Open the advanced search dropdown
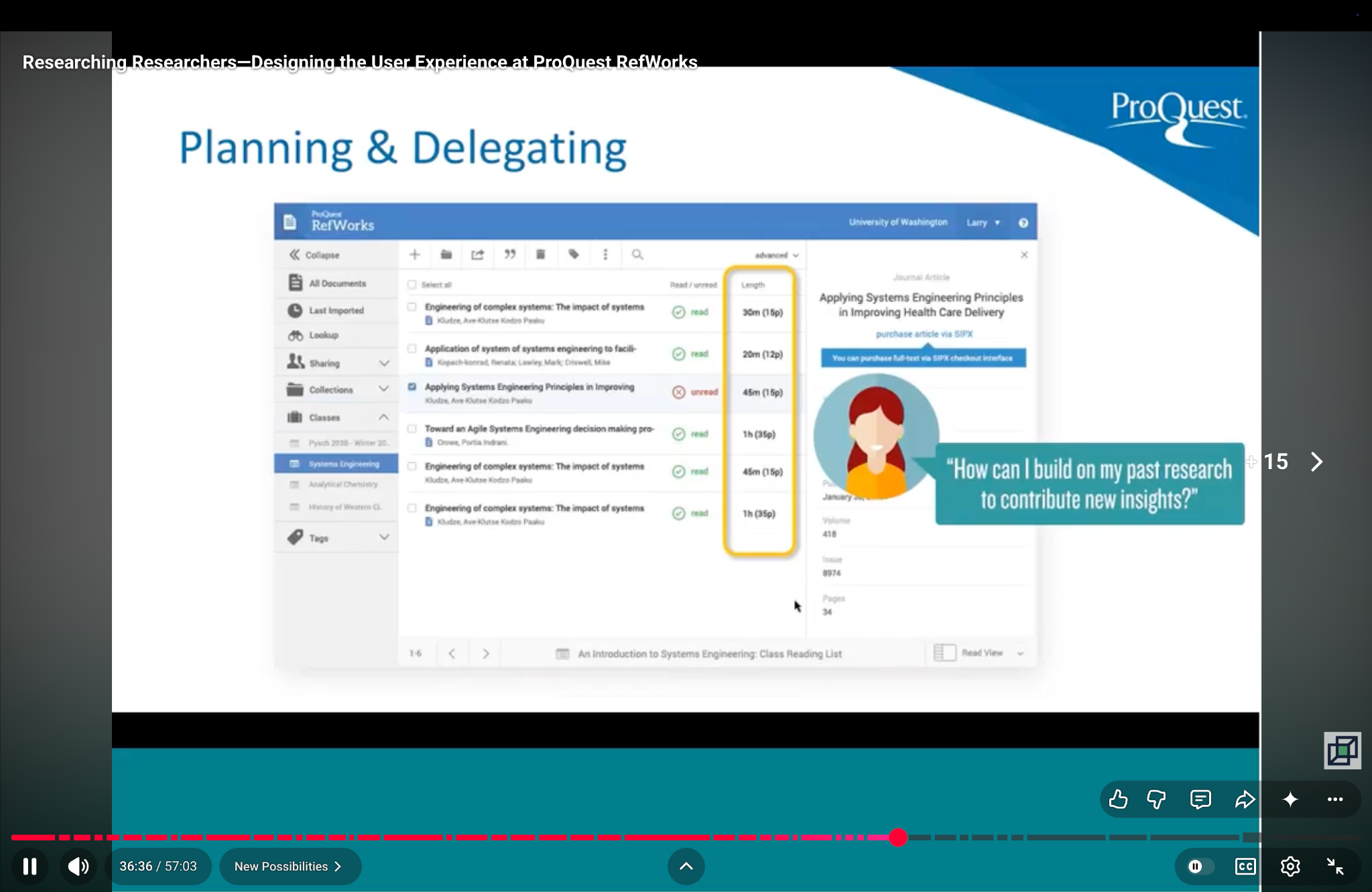Viewport: 1372px width, 892px height. pyautogui.click(x=776, y=255)
